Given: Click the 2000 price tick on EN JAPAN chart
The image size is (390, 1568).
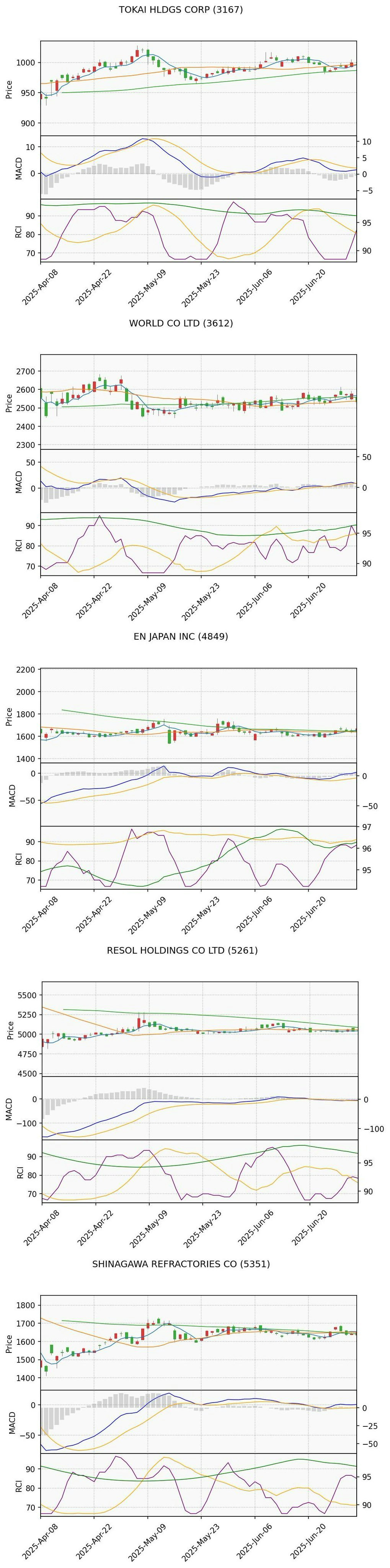Looking at the screenshot, I should coord(26,692).
